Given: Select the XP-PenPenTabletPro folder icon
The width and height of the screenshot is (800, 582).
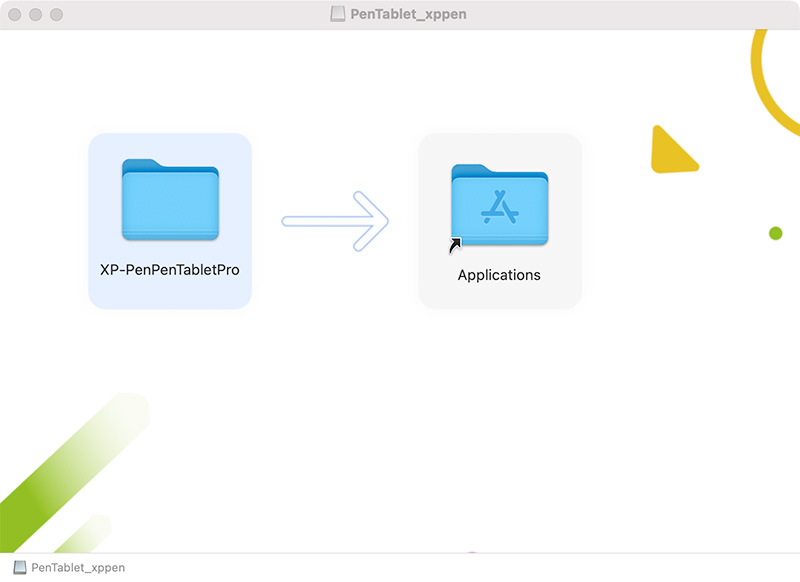Looking at the screenshot, I should 170,199.
